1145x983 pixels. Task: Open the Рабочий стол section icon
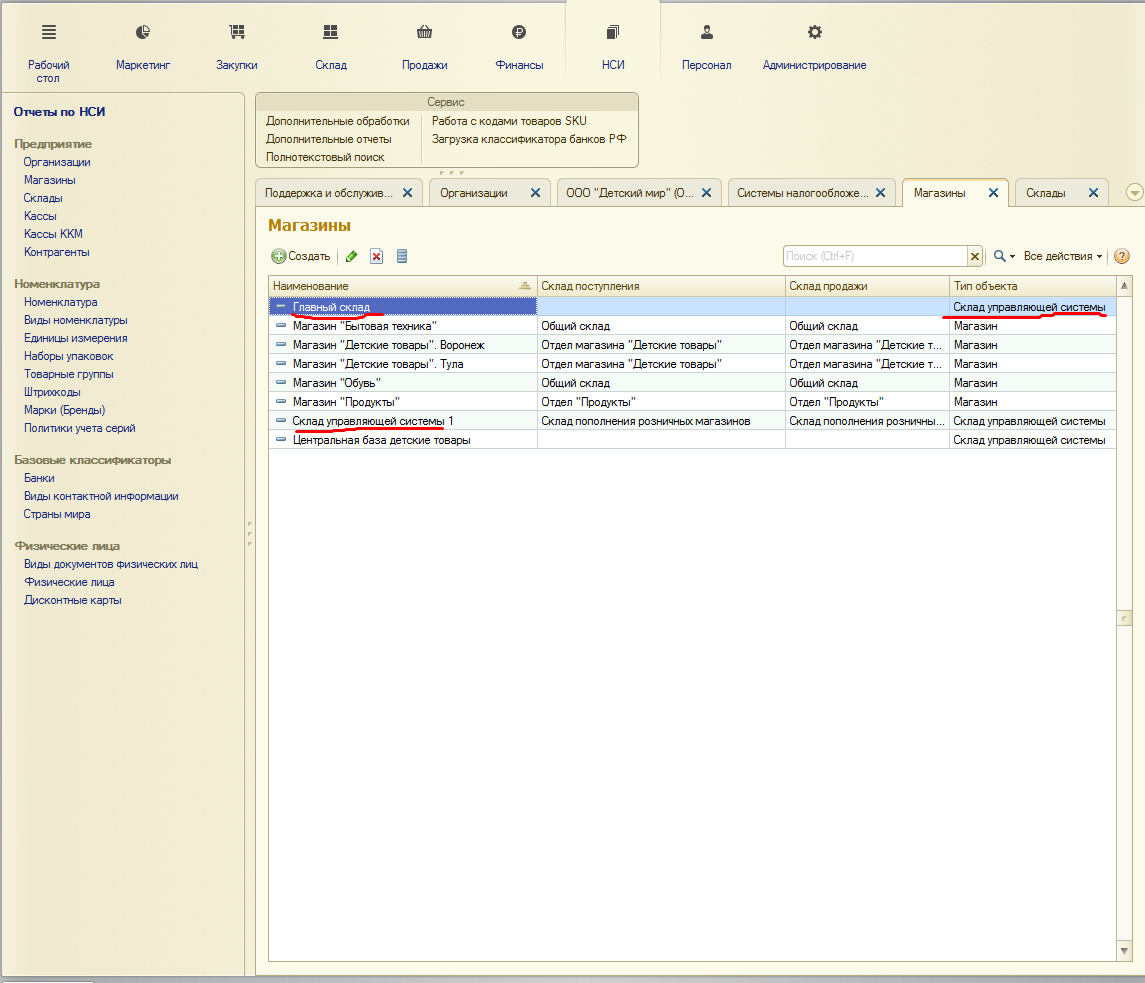tap(49, 33)
